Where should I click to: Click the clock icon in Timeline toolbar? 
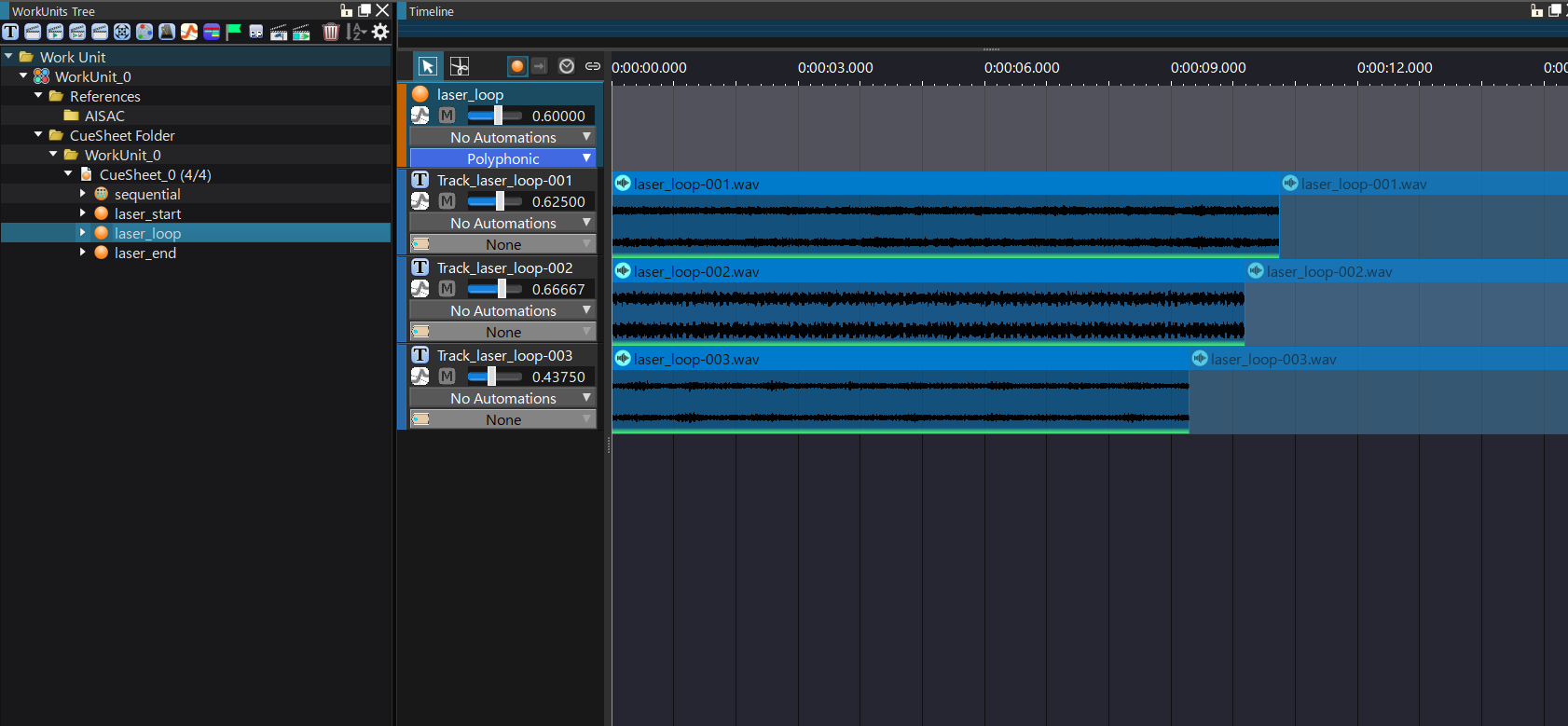(566, 66)
